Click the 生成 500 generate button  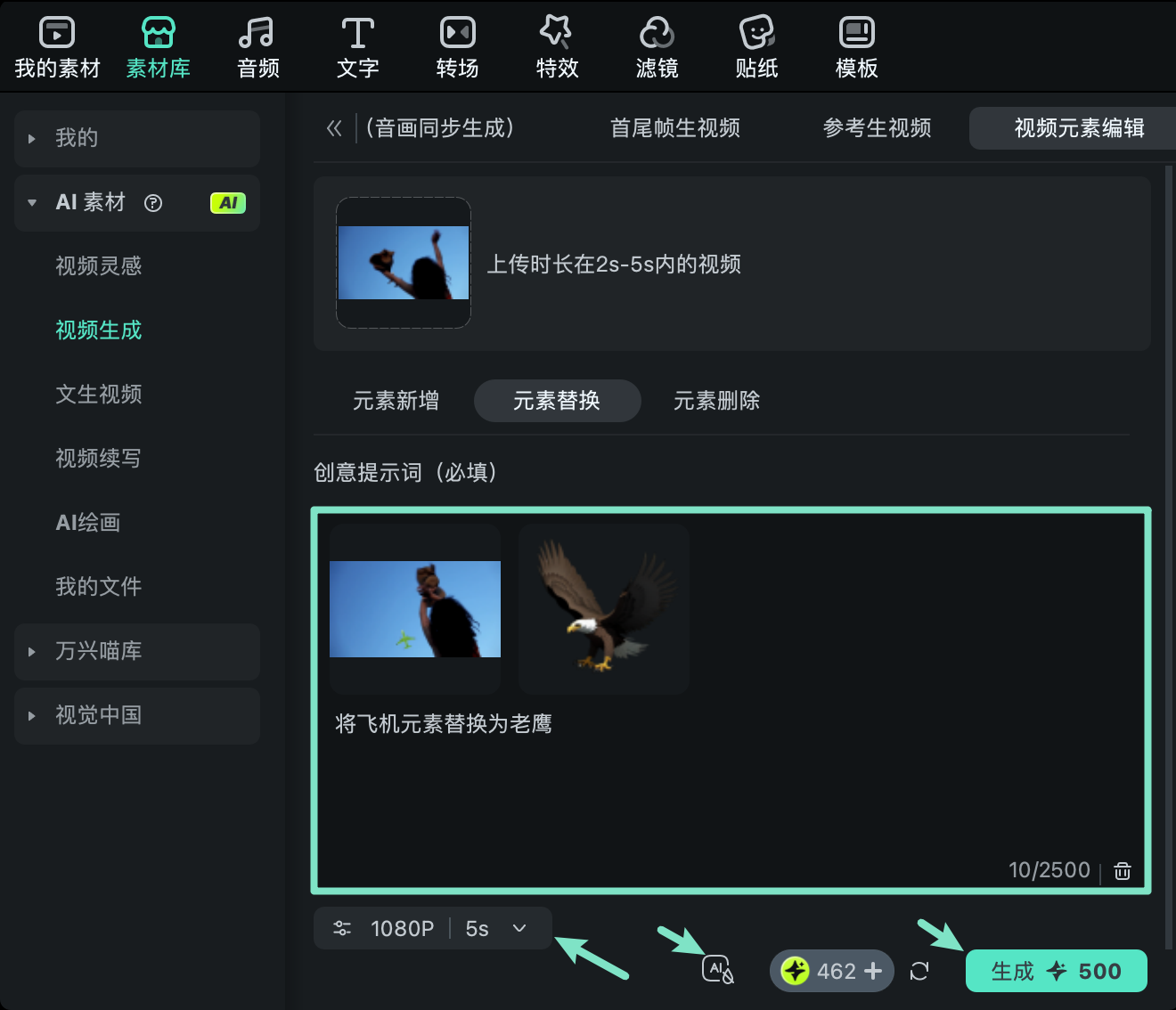(1056, 971)
